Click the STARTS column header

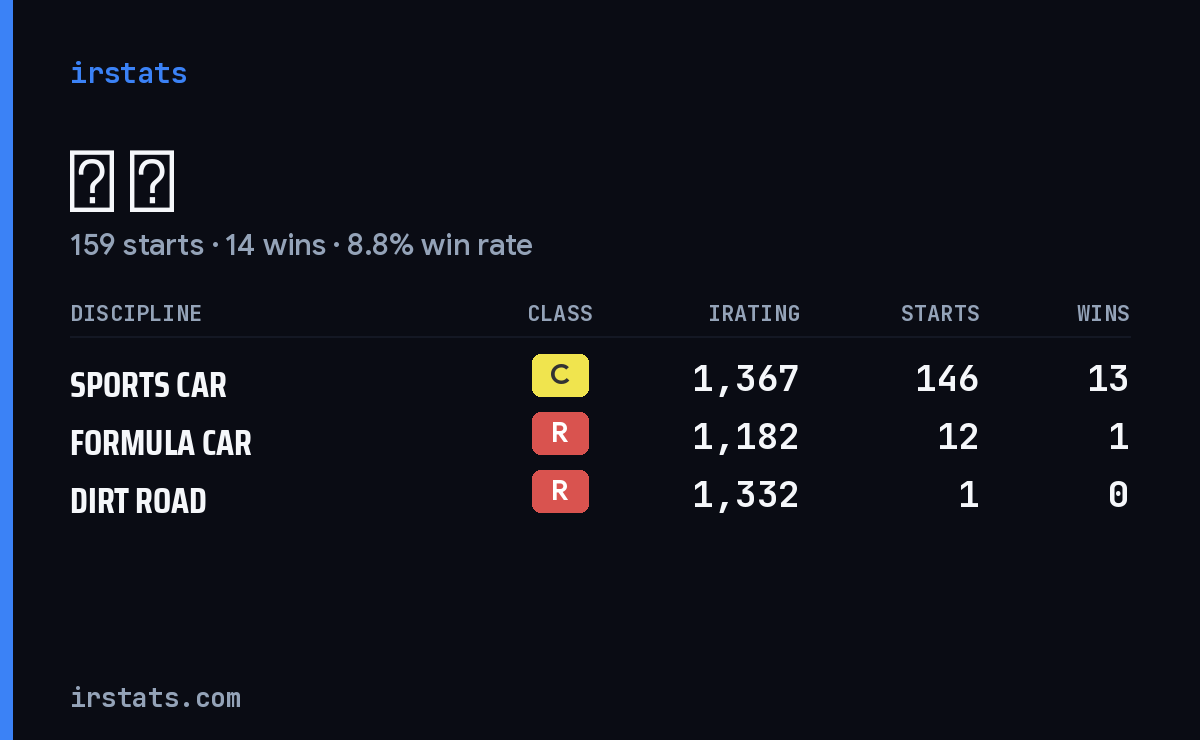point(940,313)
